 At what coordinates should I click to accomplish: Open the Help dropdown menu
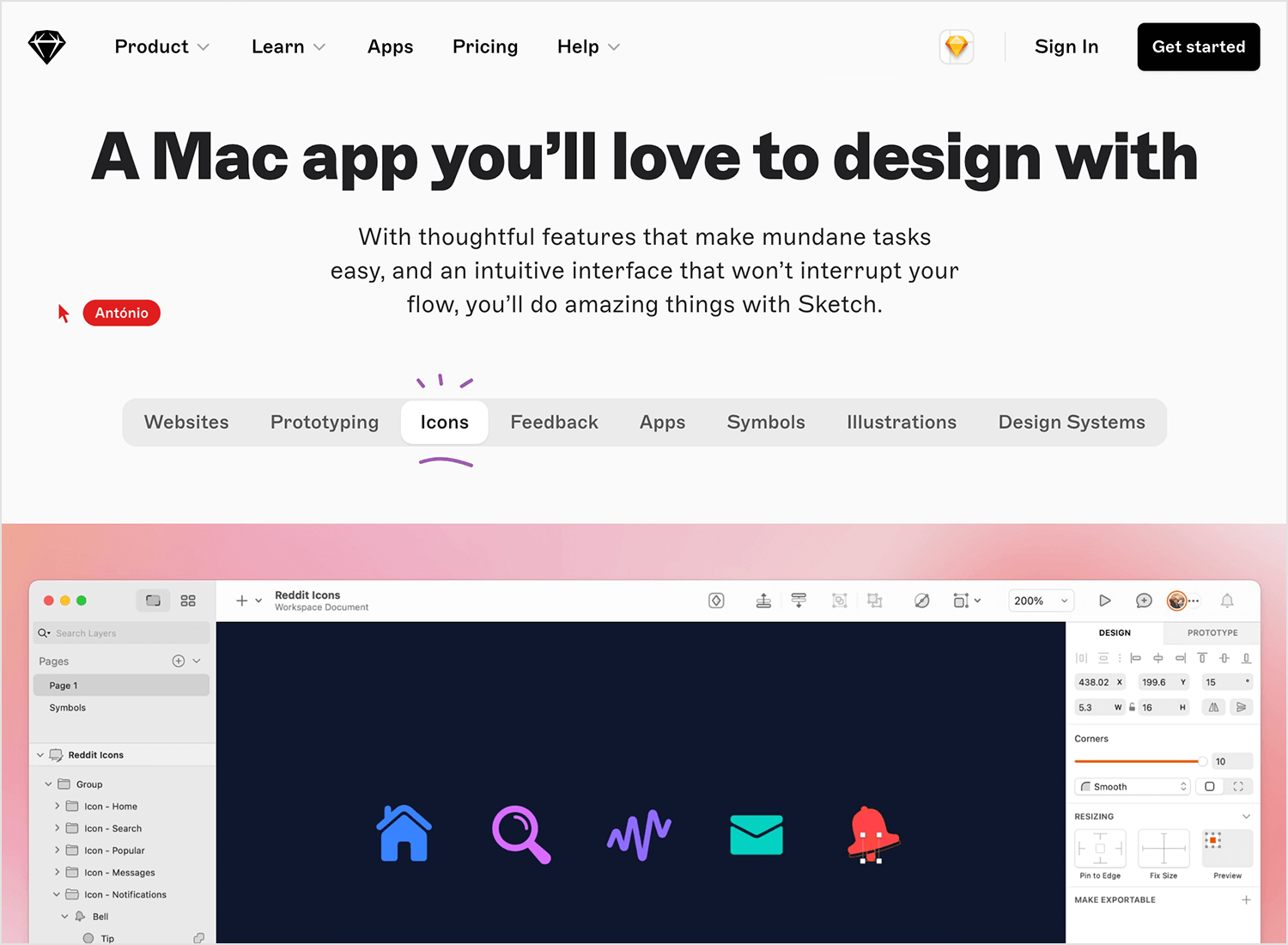coord(588,46)
